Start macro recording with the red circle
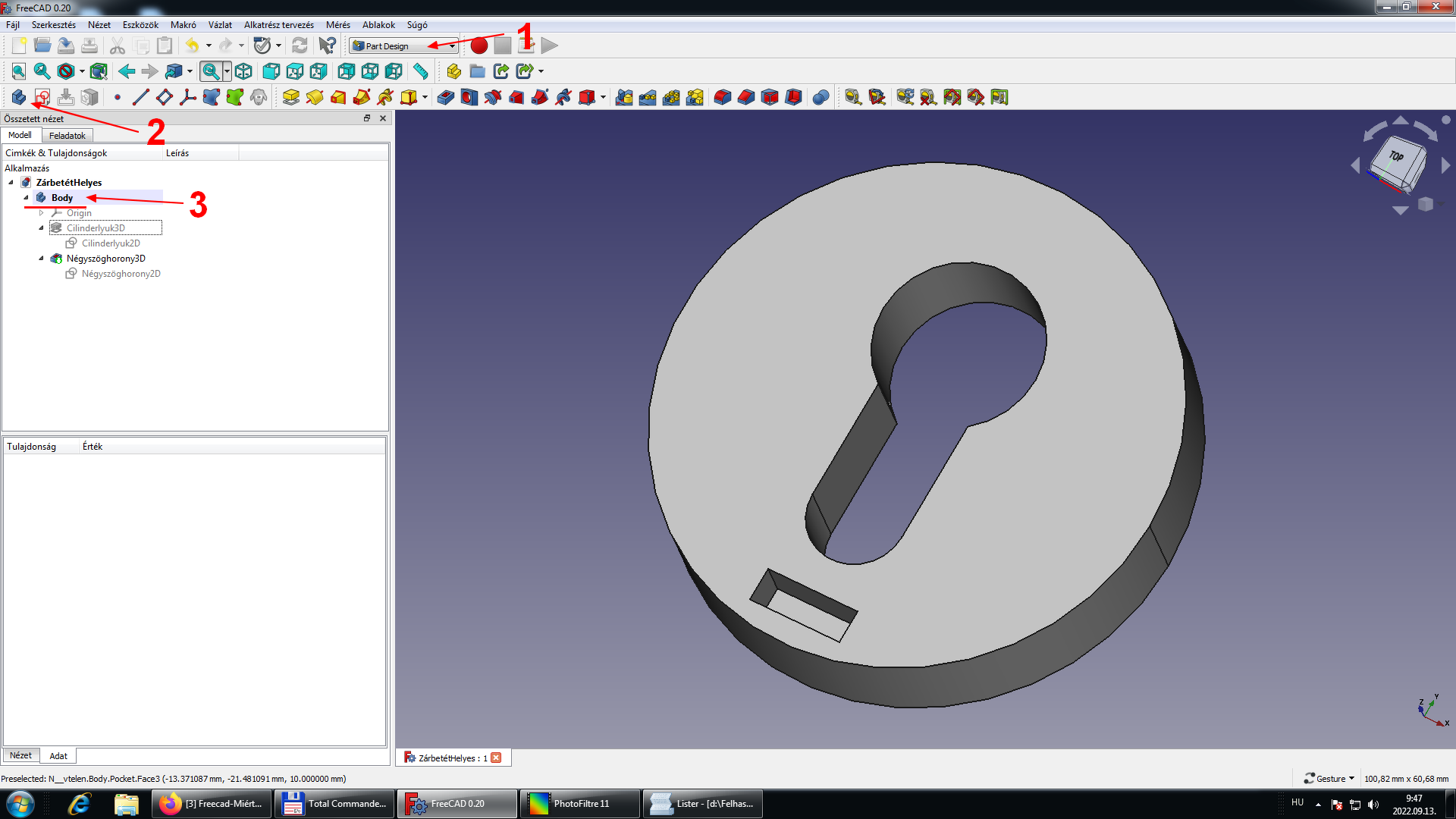This screenshot has width=1456, height=819. 479,45
